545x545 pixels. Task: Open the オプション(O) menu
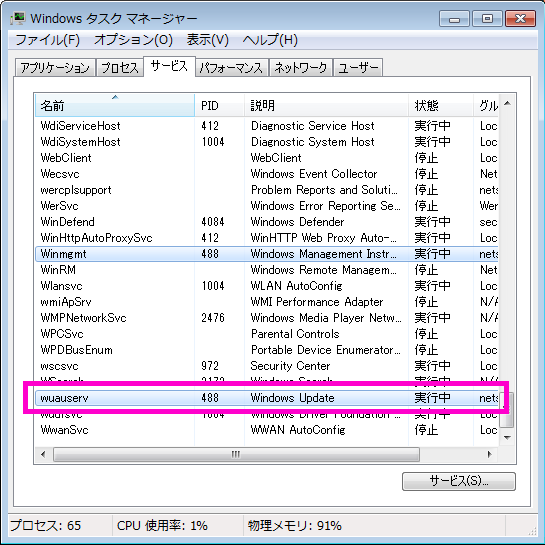133,40
